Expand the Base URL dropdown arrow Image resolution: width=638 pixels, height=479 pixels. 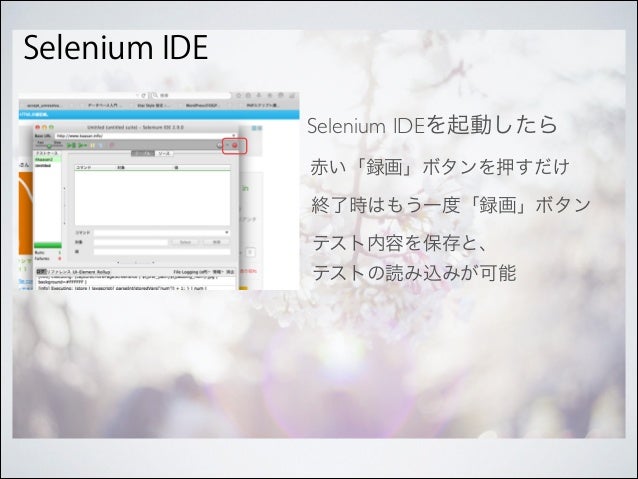click(234, 136)
